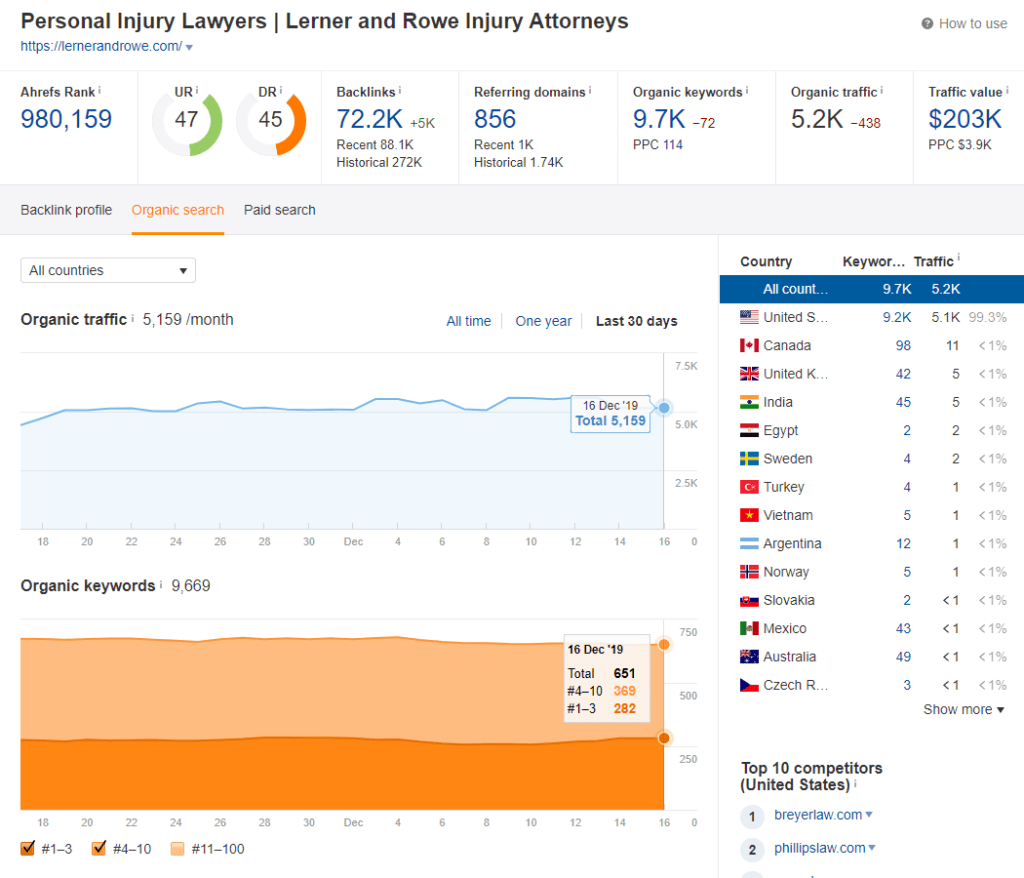
Task: Click Mexico keywords count 43
Action: click(903, 628)
